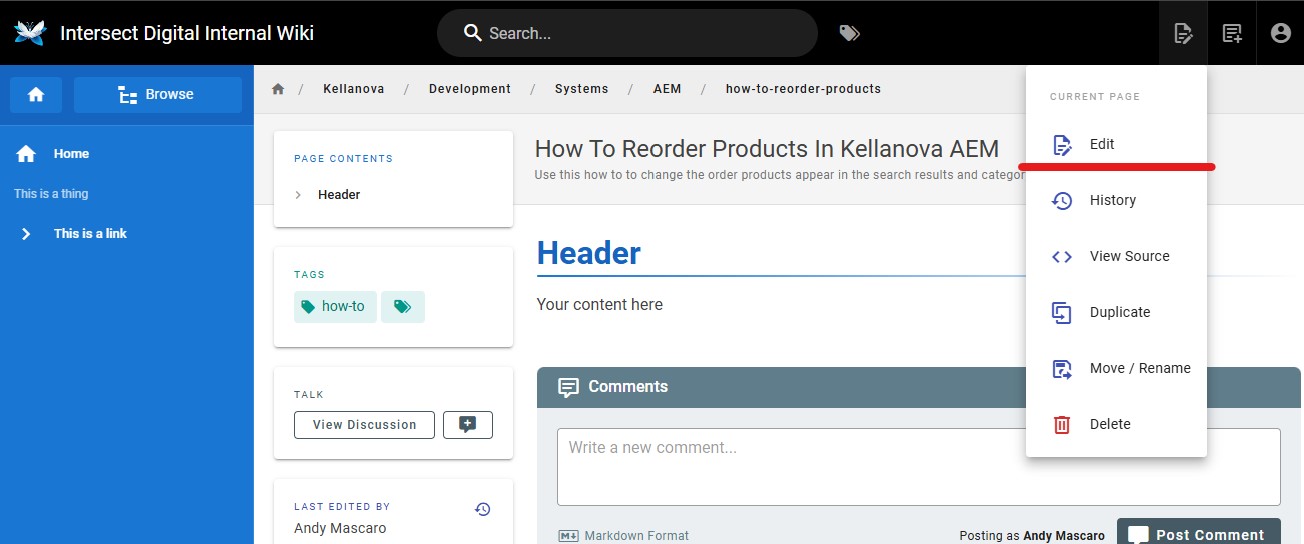
Task: Click the breadcrumb home icon
Action: 278,89
